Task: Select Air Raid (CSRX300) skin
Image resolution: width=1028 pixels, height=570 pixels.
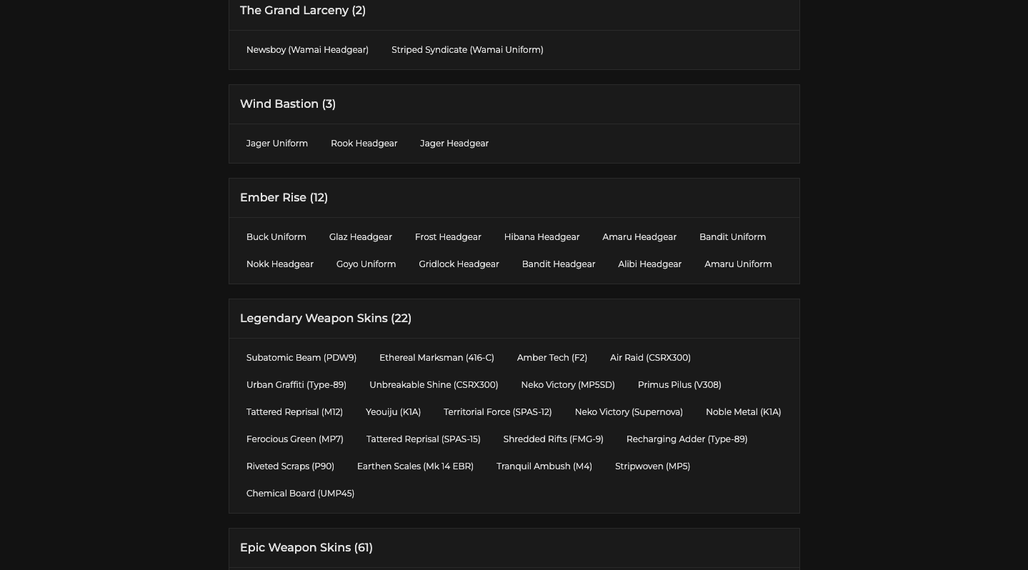Action: click(650, 357)
